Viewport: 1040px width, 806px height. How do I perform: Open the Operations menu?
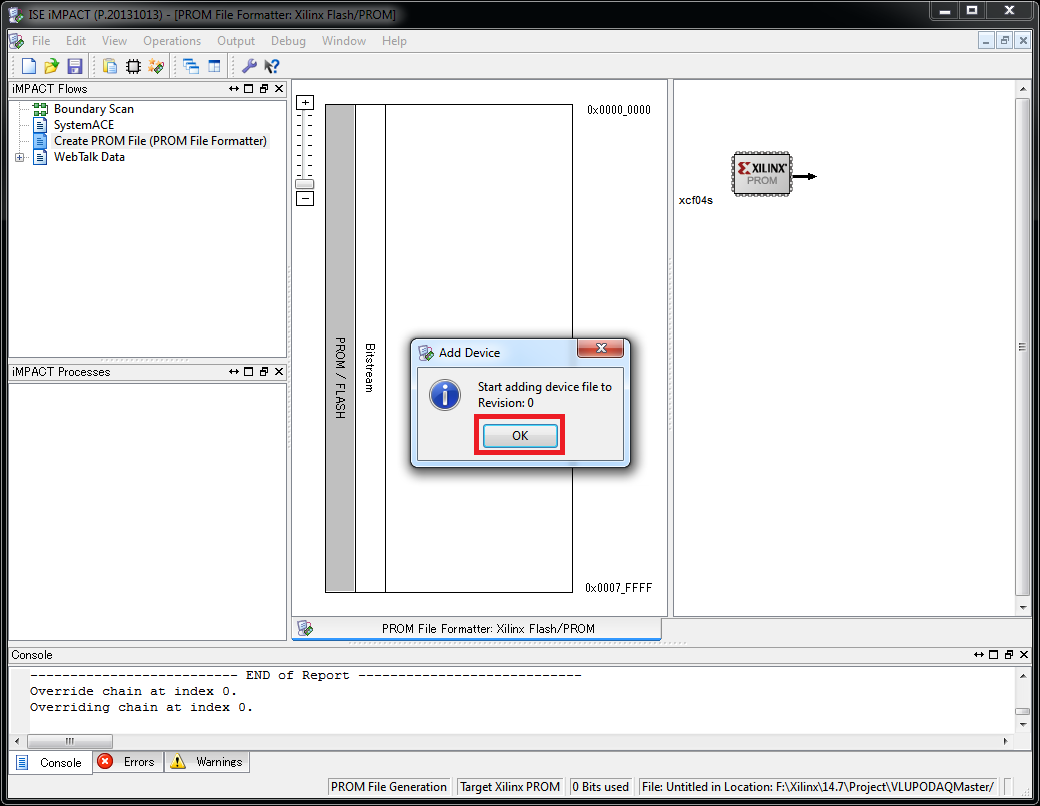(x=172, y=41)
